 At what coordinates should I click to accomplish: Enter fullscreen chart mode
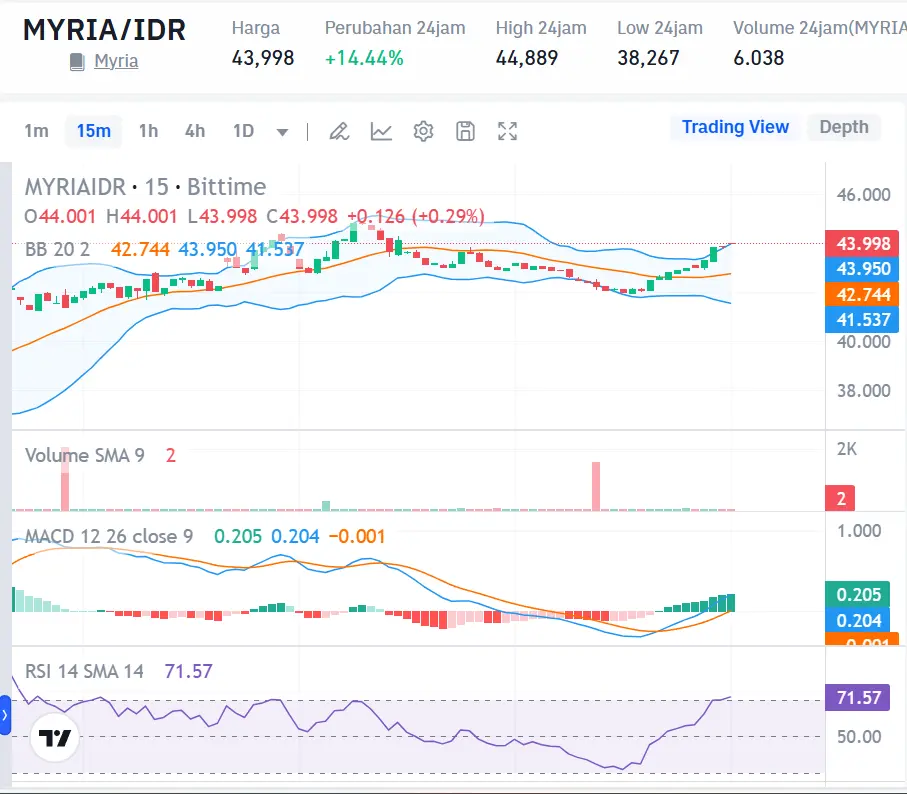pyautogui.click(x=507, y=131)
